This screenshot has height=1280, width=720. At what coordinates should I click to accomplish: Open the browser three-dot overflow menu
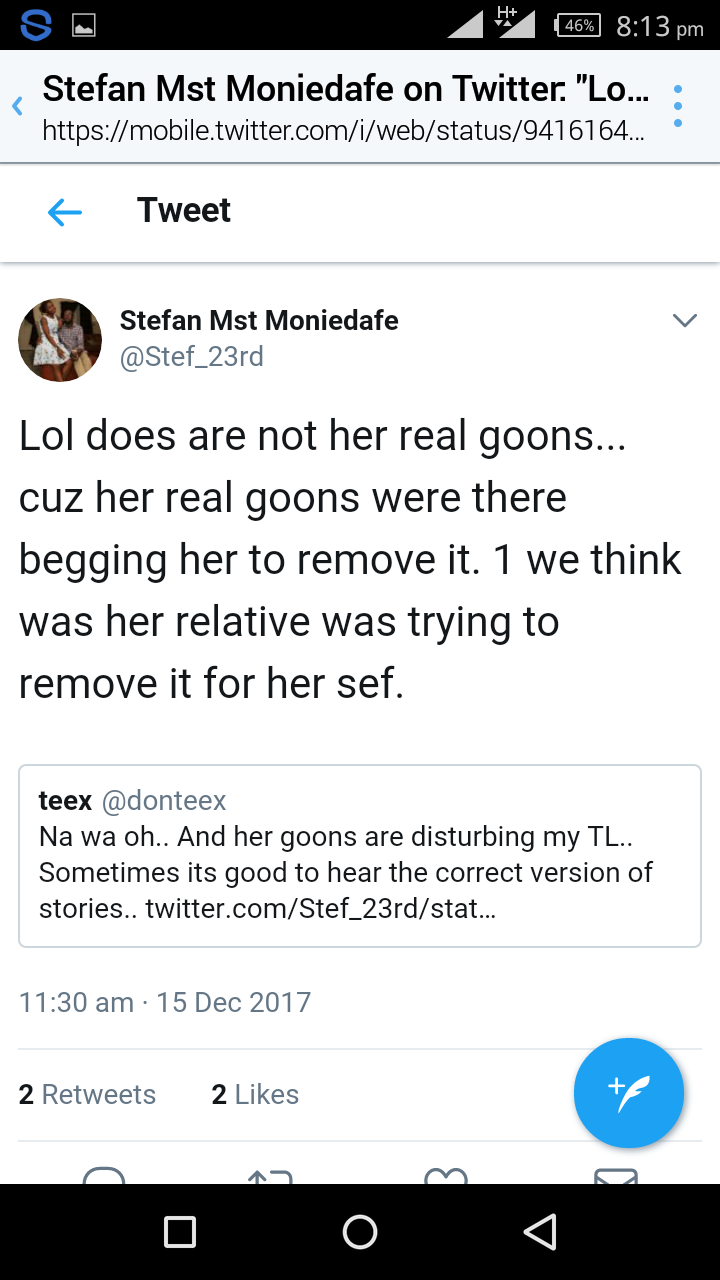tap(678, 106)
